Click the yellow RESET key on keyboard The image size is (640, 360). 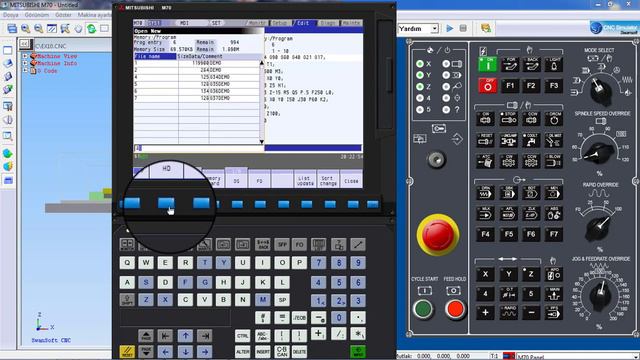(127, 351)
